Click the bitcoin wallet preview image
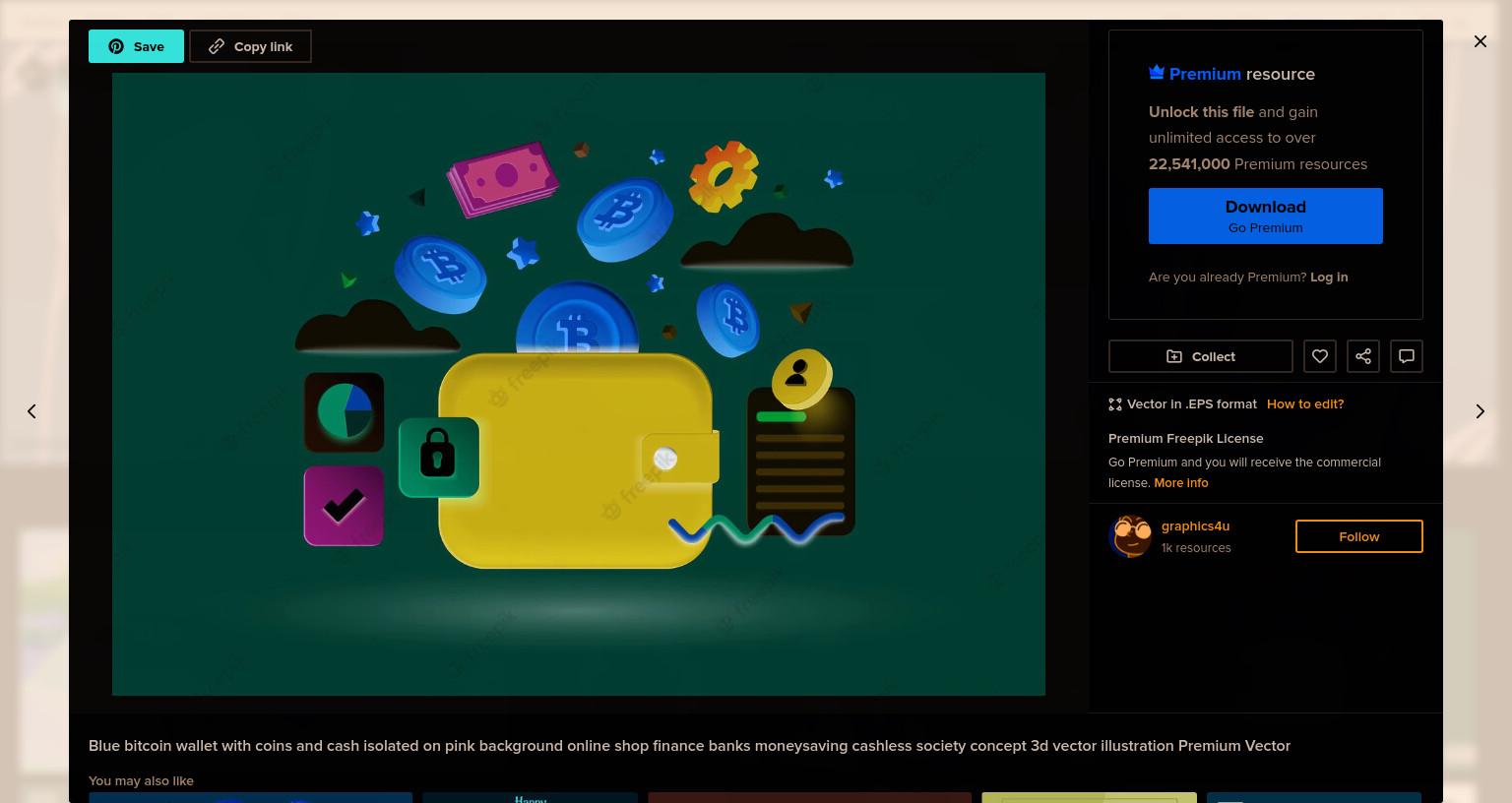 578,384
